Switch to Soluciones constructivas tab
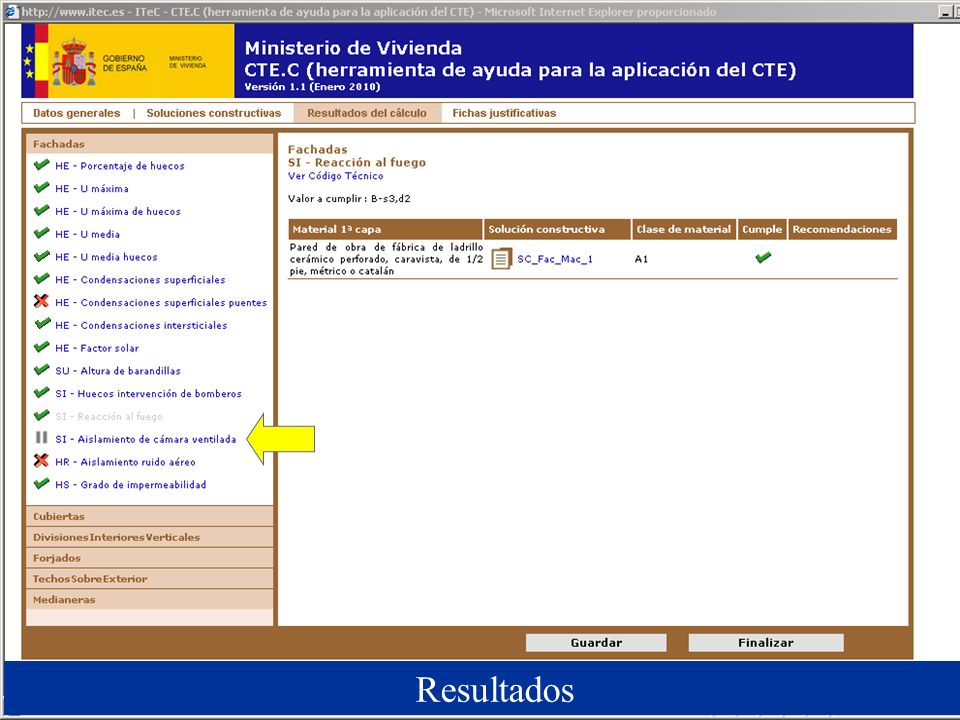 click(x=214, y=113)
